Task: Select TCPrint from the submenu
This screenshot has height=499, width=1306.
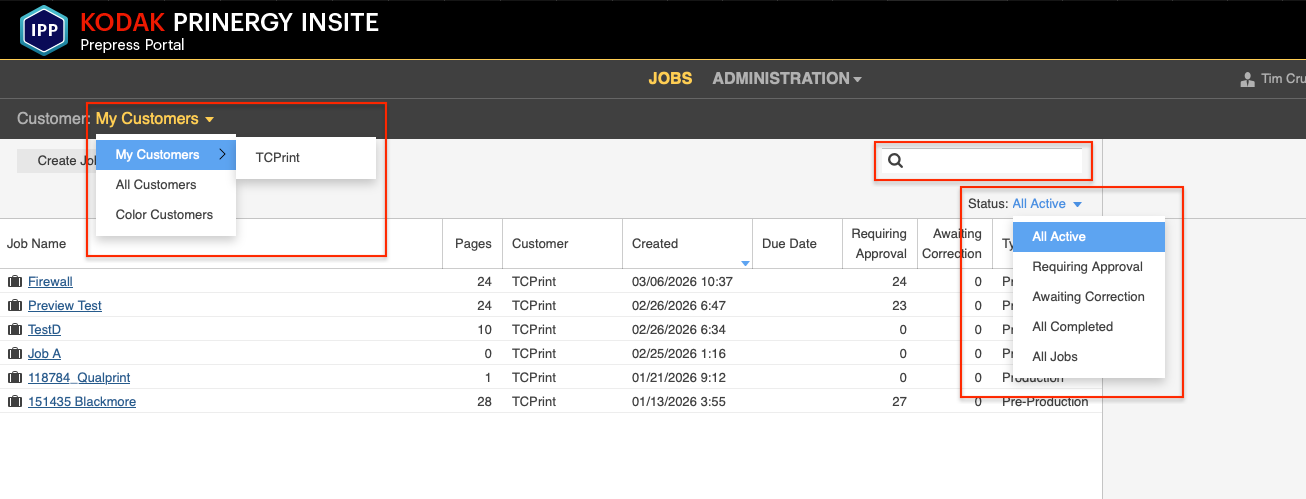Action: pos(278,157)
